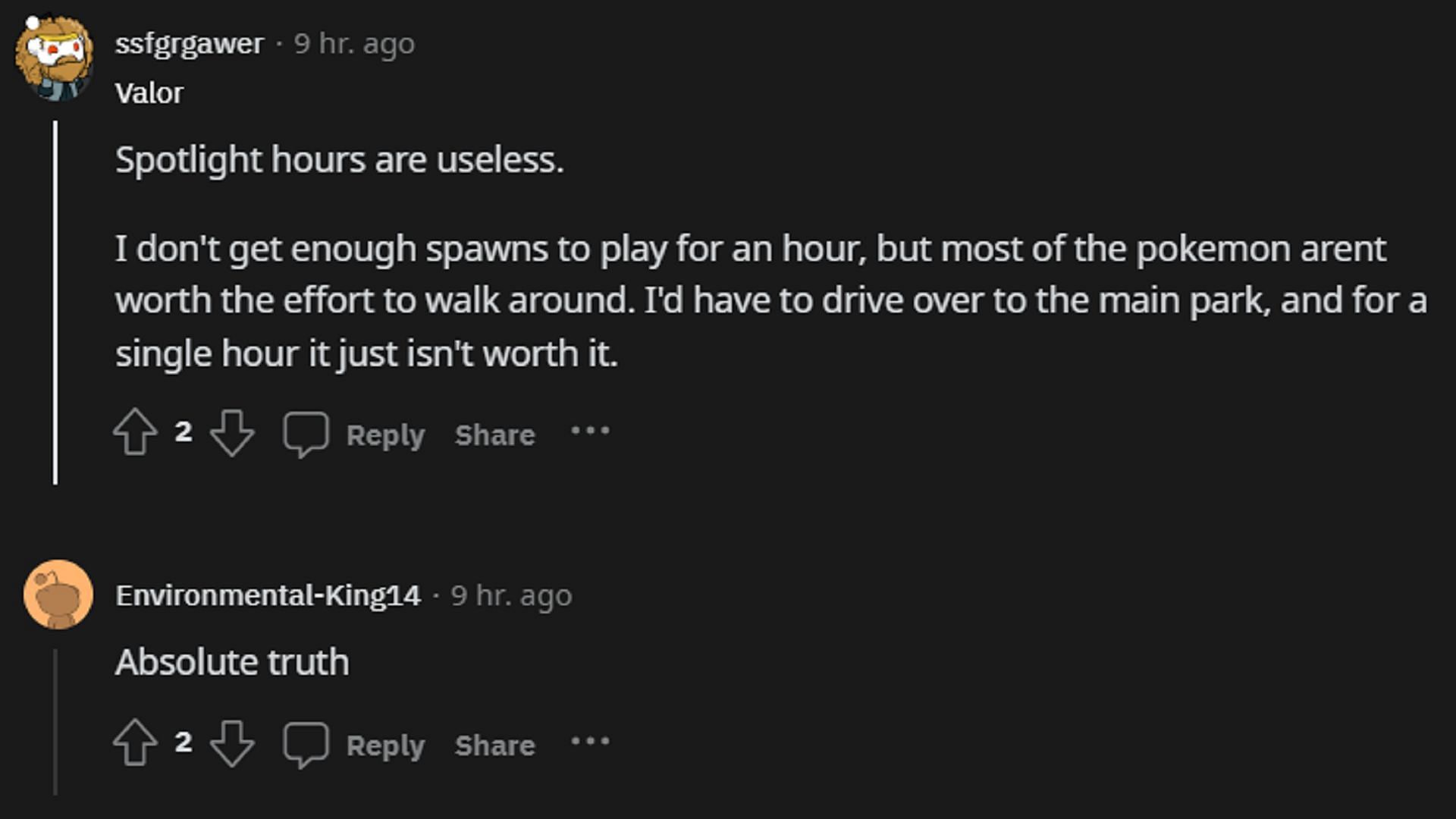1456x819 pixels.
Task: Share ssfgrgawer's Spotlight hours comment
Action: point(494,435)
